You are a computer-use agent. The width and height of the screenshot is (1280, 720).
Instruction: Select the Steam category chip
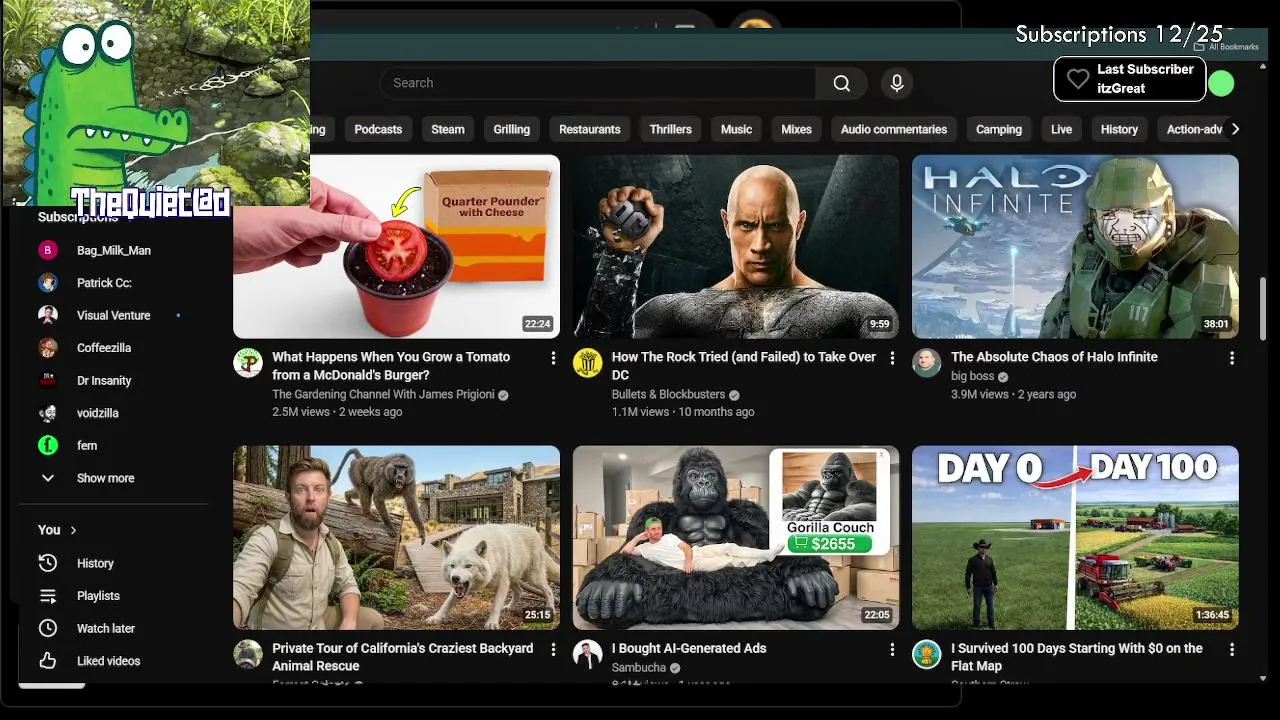[x=448, y=129]
